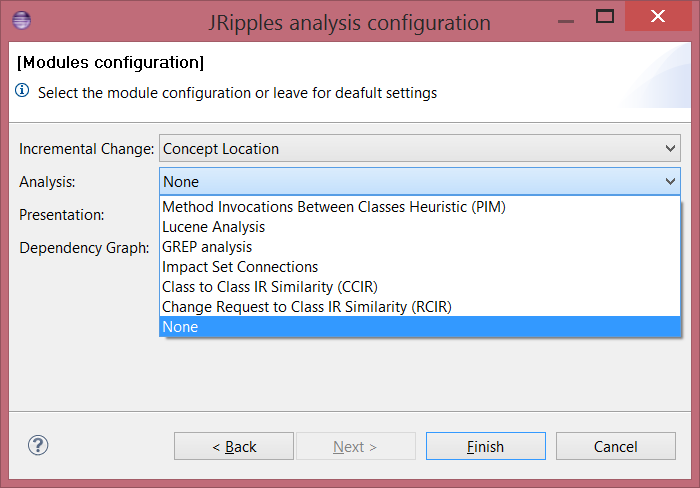
Task: Open the help question mark icon
Action: pos(38,446)
